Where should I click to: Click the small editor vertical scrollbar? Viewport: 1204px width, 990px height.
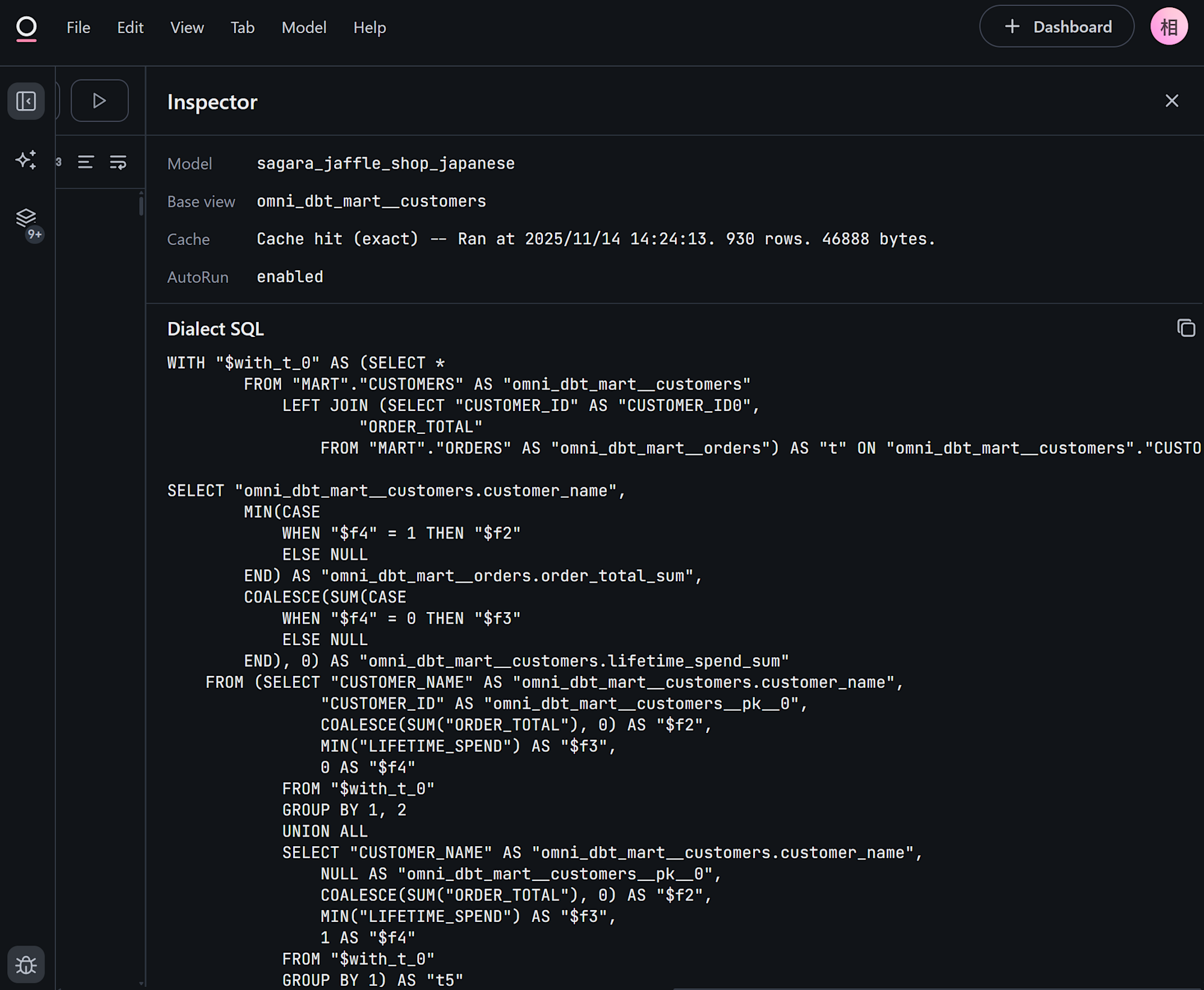(x=141, y=206)
